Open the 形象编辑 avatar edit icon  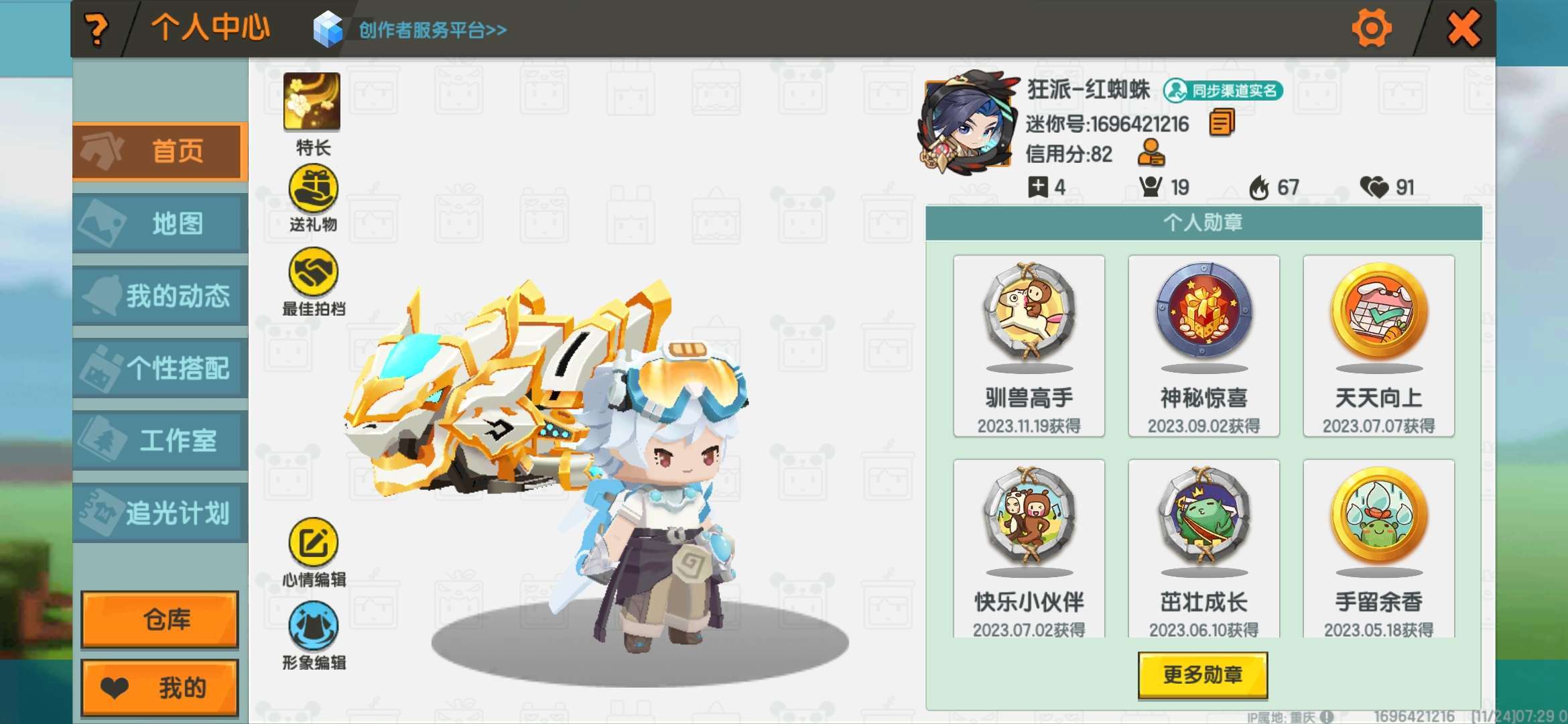pyautogui.click(x=313, y=626)
